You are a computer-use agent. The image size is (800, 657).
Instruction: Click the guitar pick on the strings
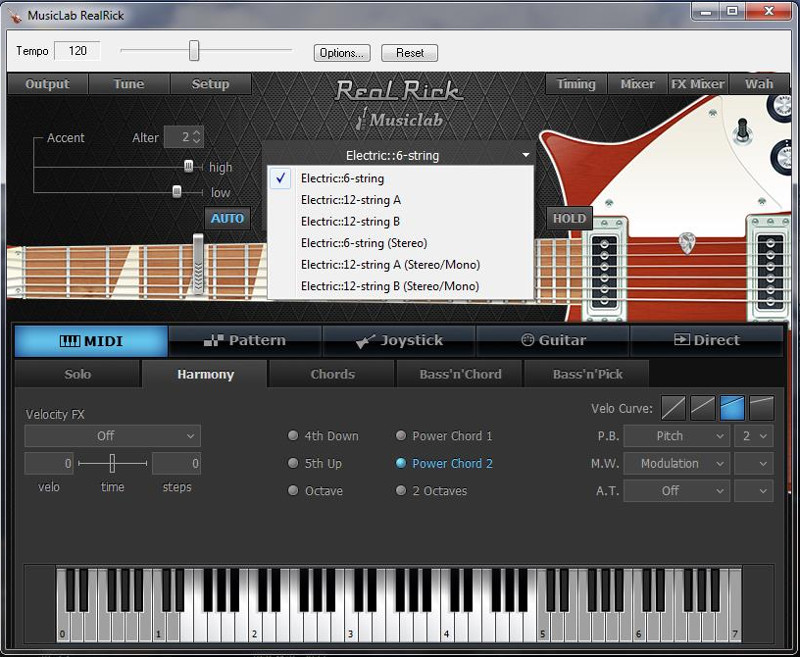[687, 242]
